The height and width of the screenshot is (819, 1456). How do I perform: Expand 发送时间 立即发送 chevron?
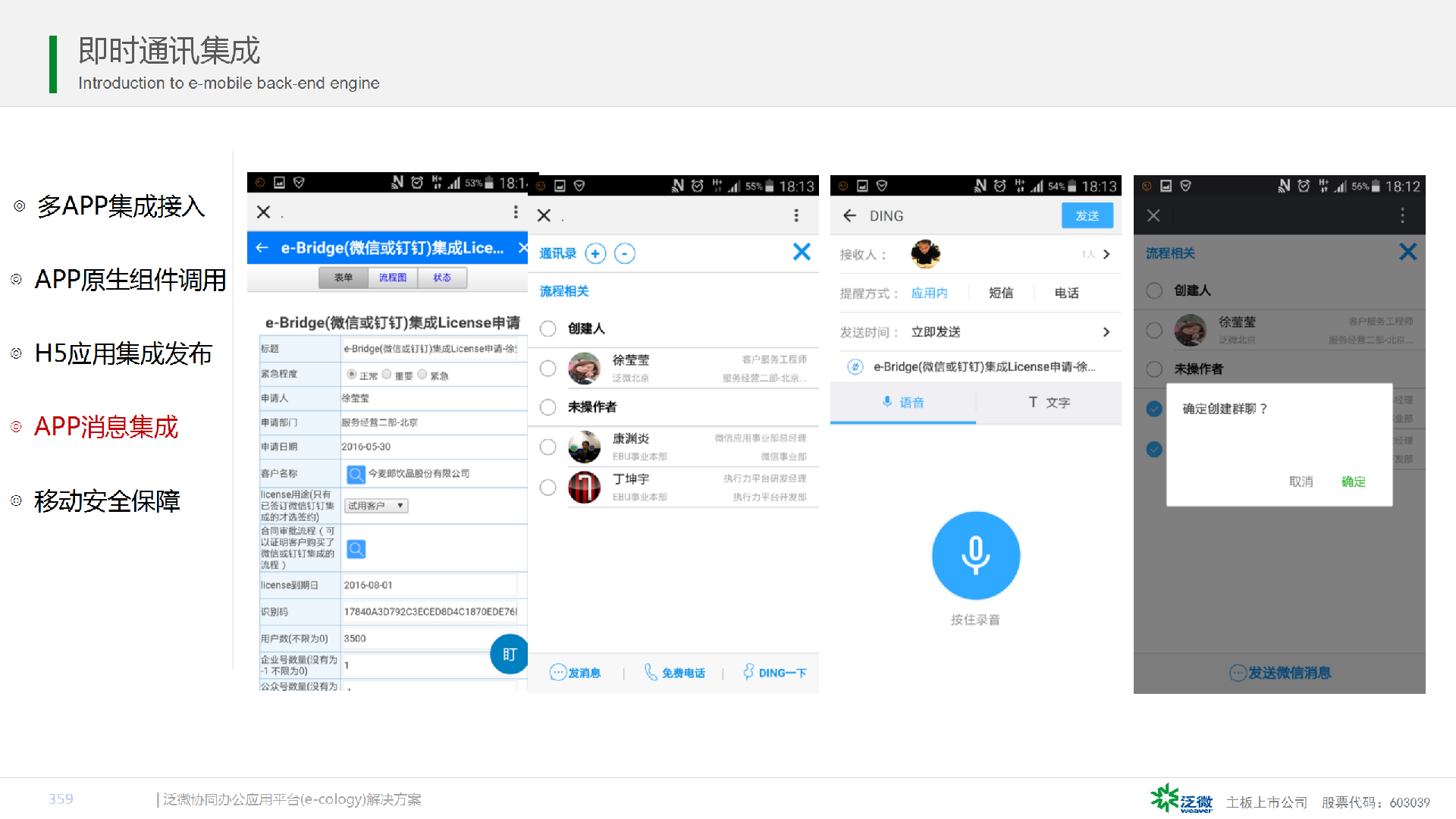pos(1106,332)
